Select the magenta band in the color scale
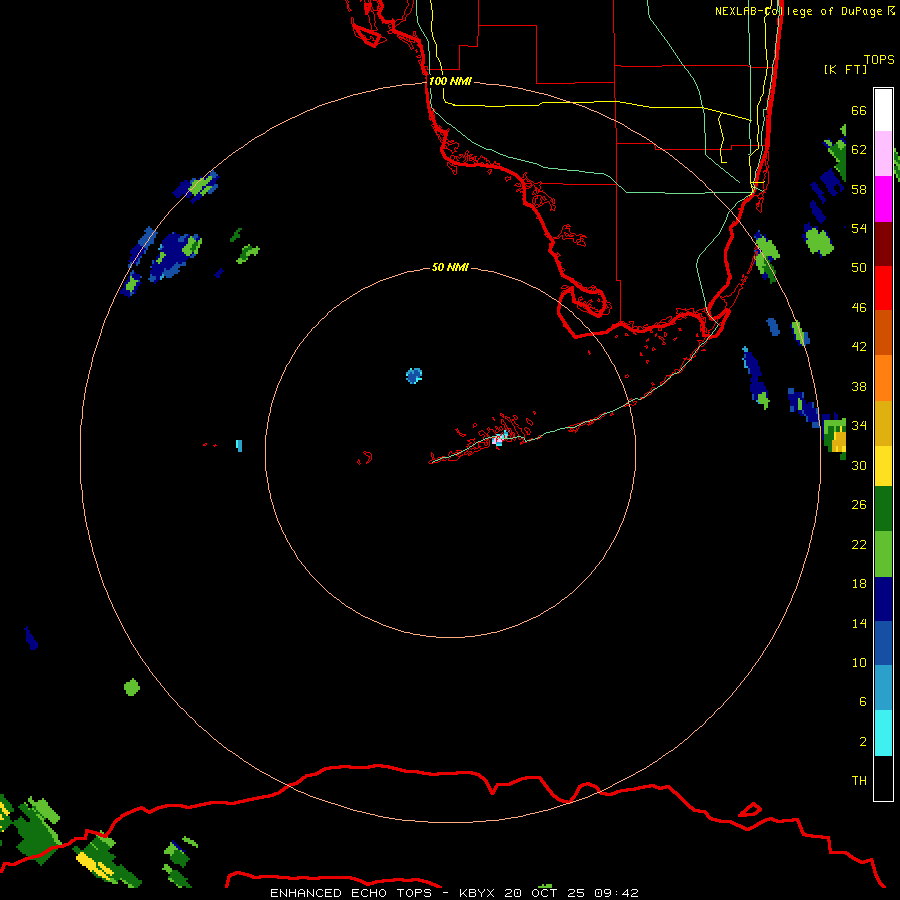This screenshot has height=900, width=900. (x=883, y=199)
